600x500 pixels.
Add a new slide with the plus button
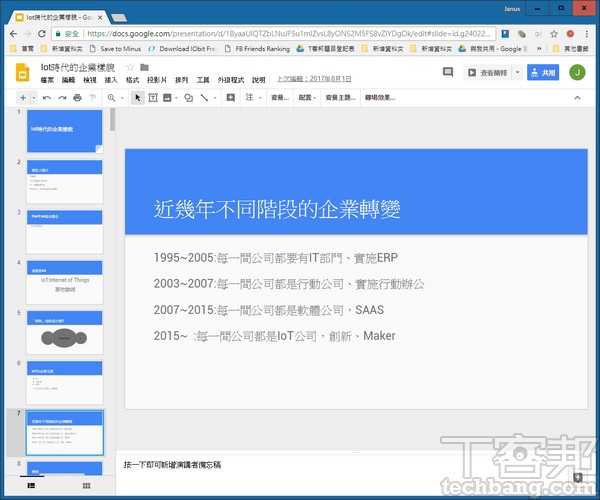(23, 98)
